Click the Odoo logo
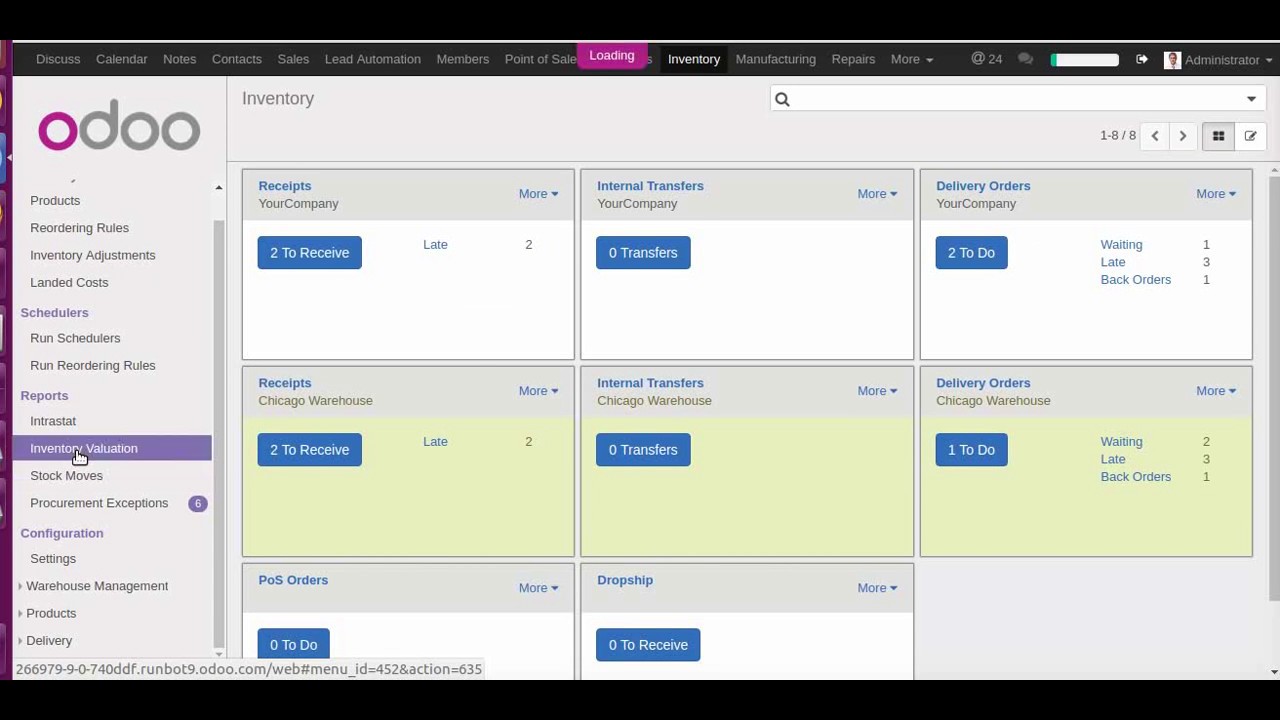This screenshot has height=720, width=1280. 119,125
